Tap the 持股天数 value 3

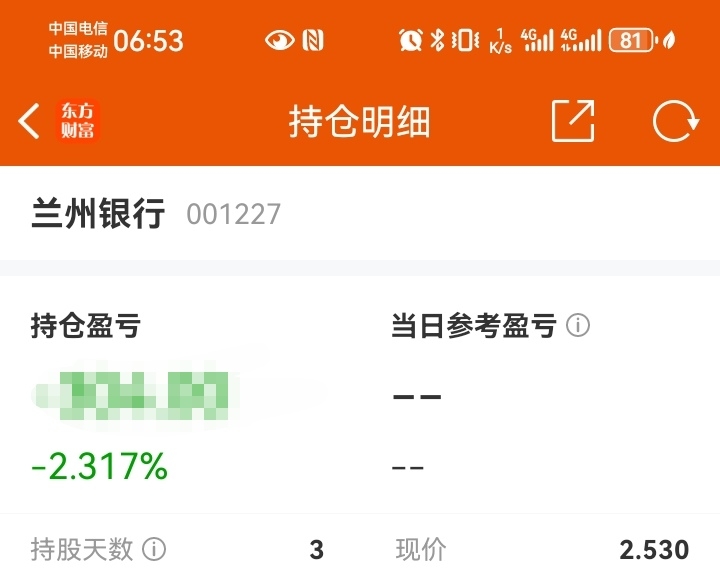pos(316,550)
